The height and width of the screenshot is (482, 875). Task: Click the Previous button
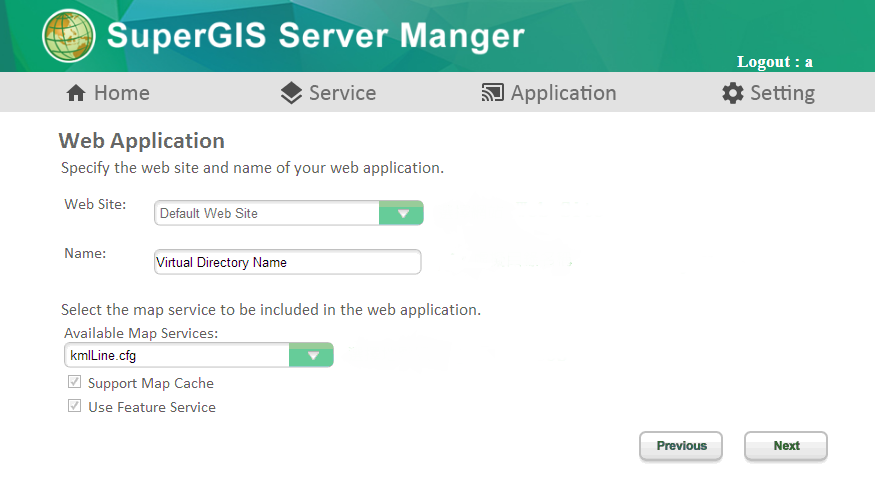[x=681, y=446]
